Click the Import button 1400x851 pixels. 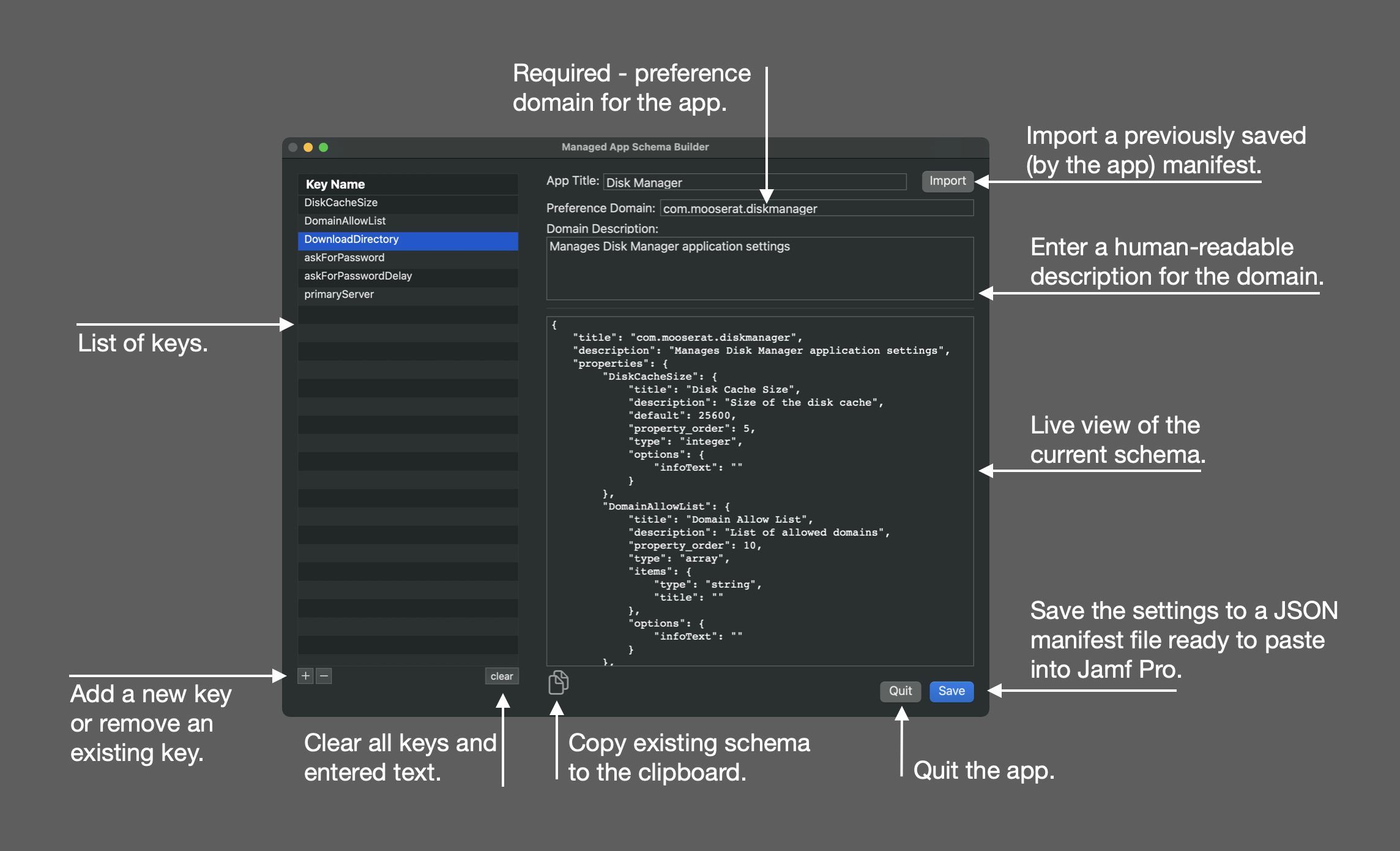[947, 181]
